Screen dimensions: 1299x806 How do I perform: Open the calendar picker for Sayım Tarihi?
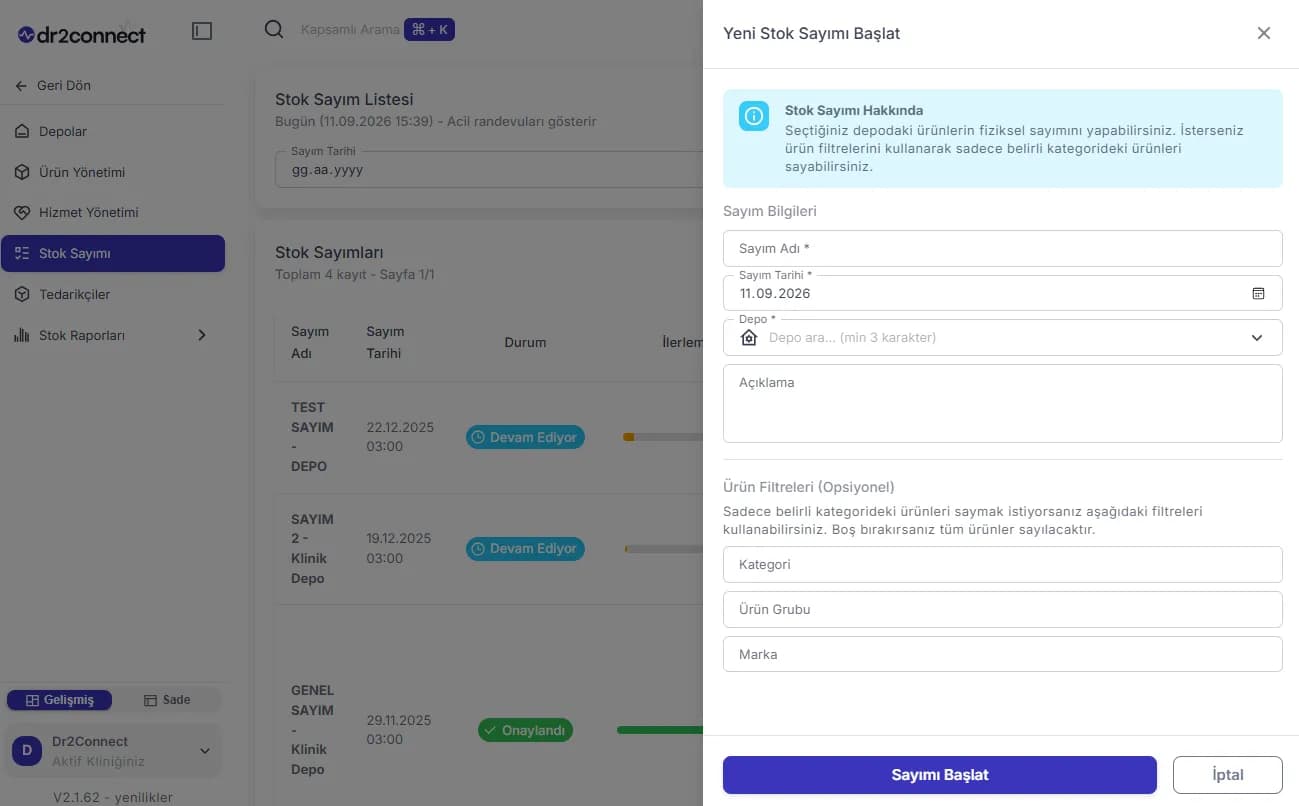coord(1258,293)
